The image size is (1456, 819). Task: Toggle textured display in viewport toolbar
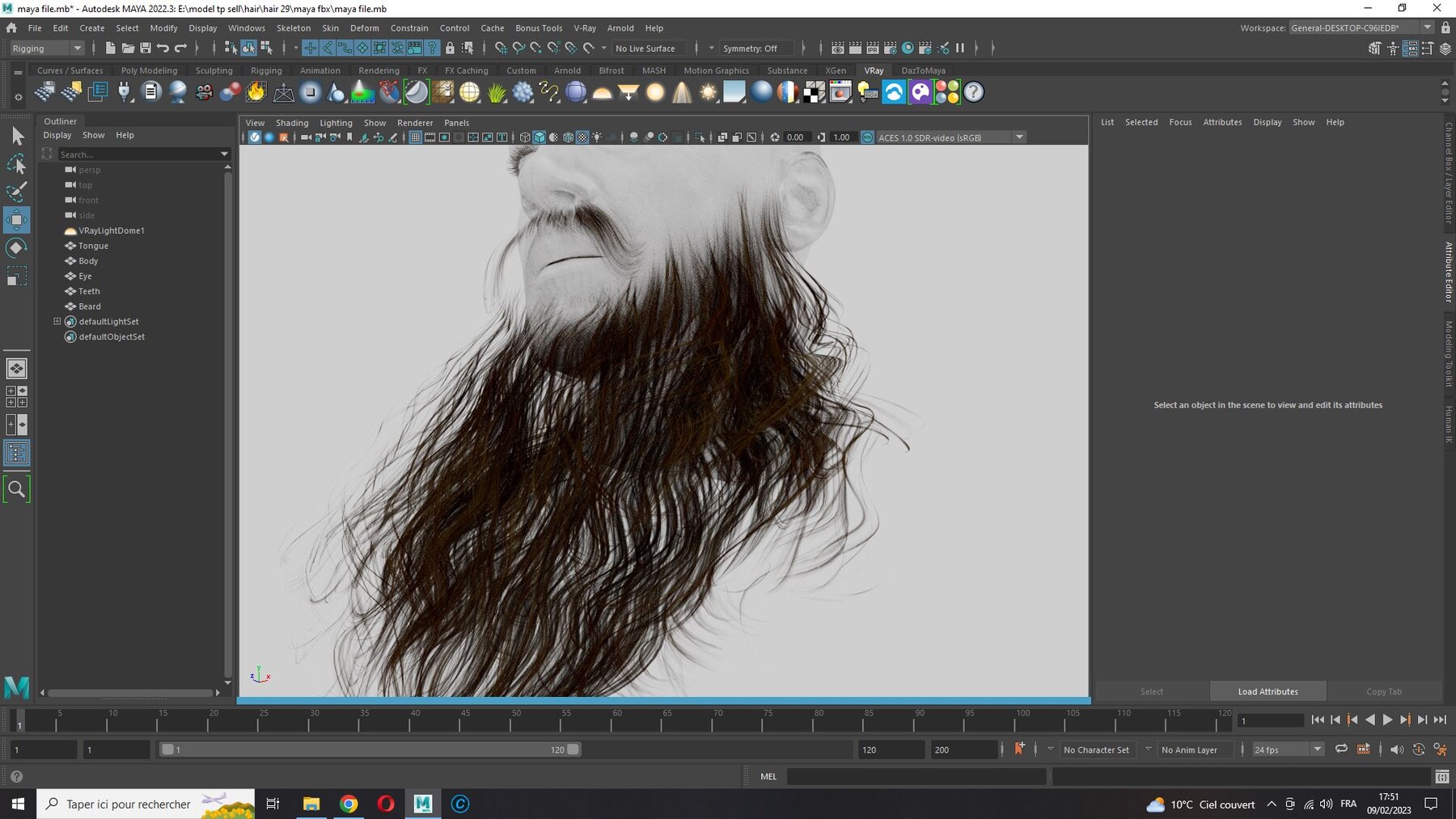click(582, 137)
